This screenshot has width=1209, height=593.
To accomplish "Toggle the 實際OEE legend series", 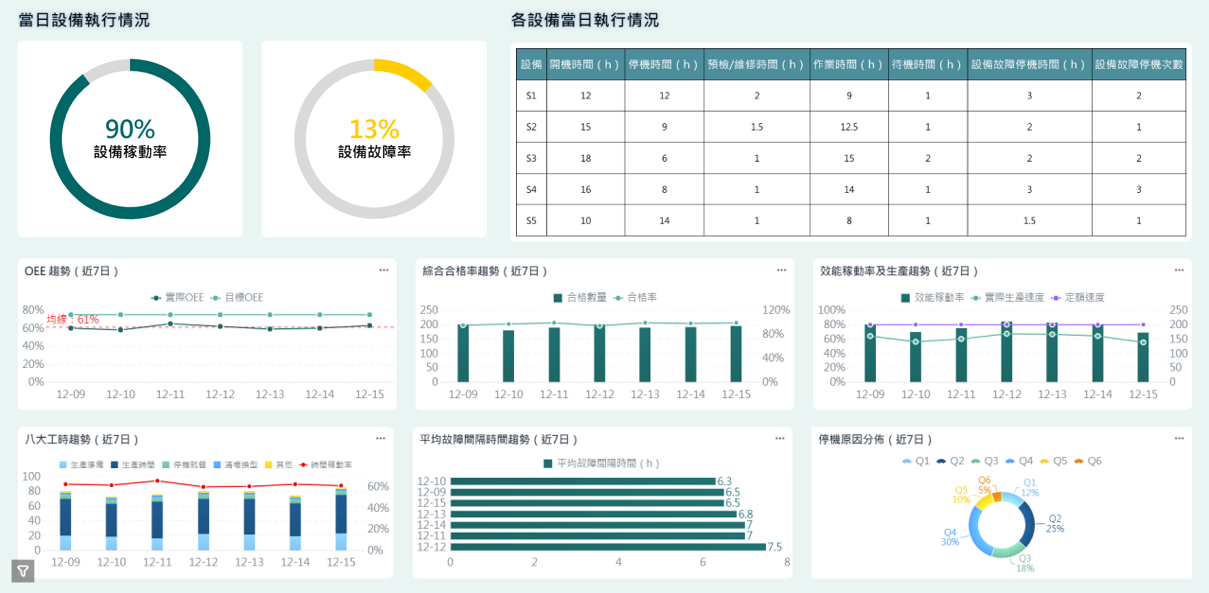I will [177, 298].
